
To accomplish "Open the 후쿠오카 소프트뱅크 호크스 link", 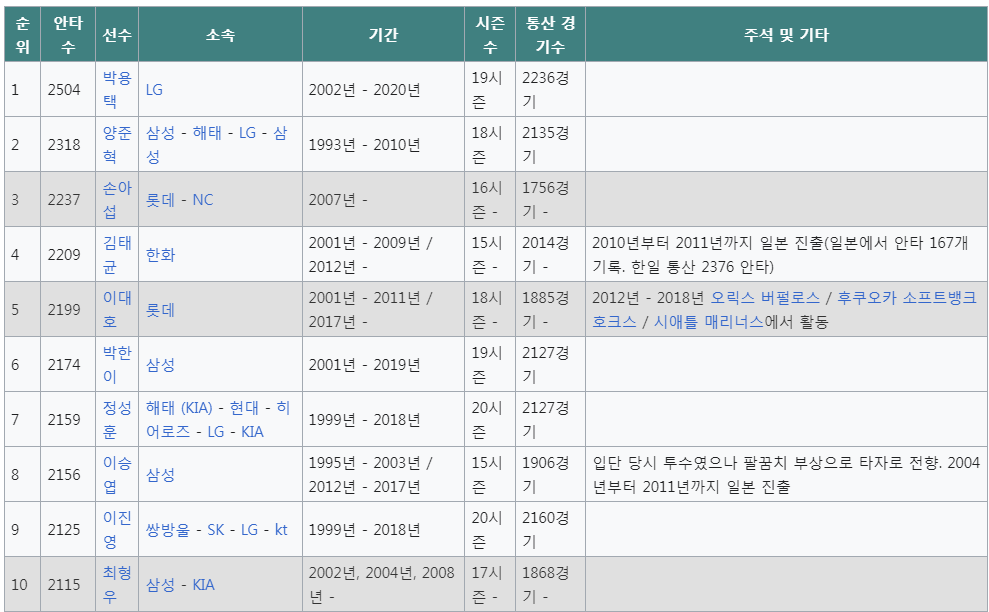I will pos(784,310).
